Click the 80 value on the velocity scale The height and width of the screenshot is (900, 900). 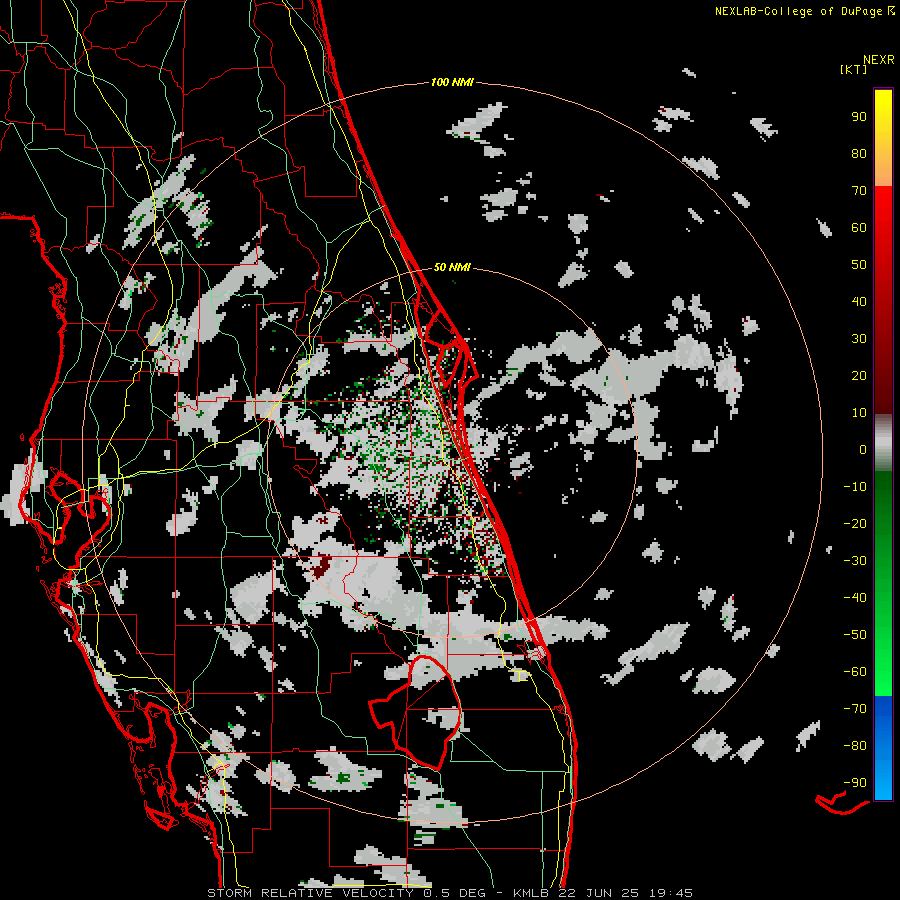pos(859,154)
